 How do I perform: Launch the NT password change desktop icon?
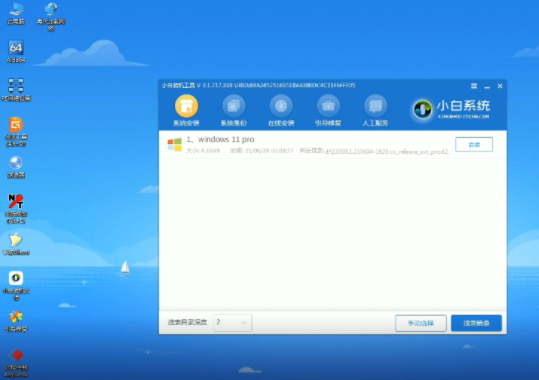point(16,208)
